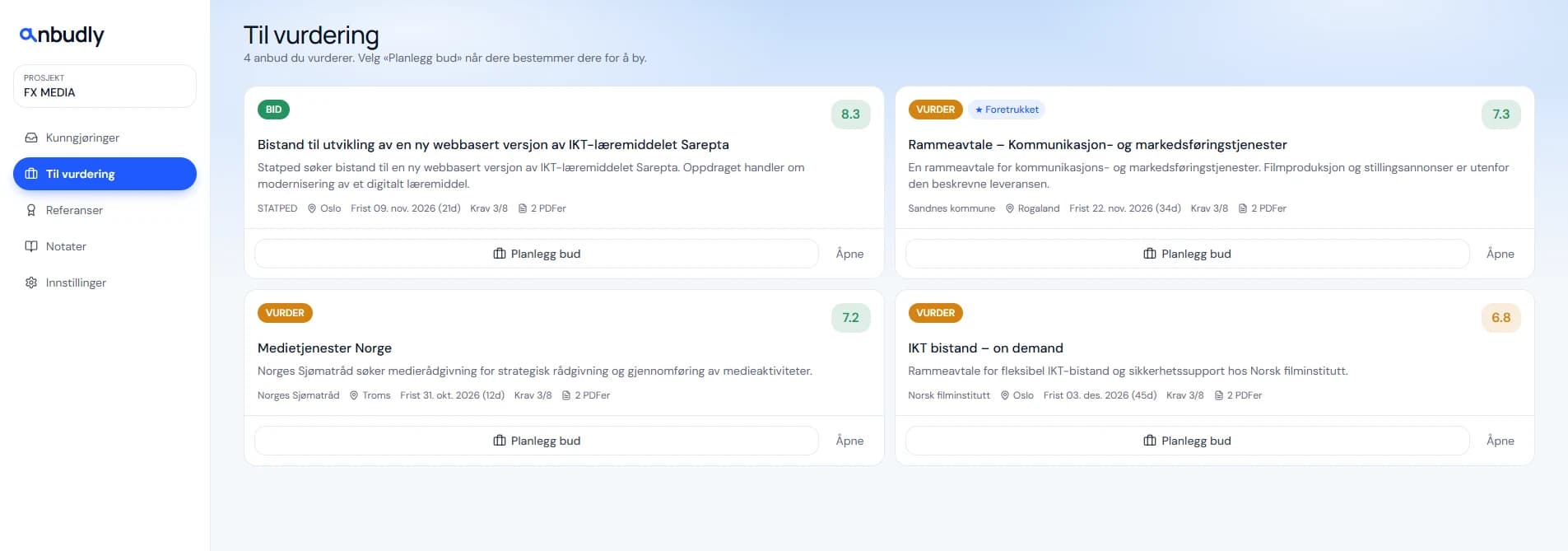Open the Rammeavtale Kommunikasjon tender title
Viewport: 1568px width, 551px height.
pyautogui.click(x=1097, y=144)
